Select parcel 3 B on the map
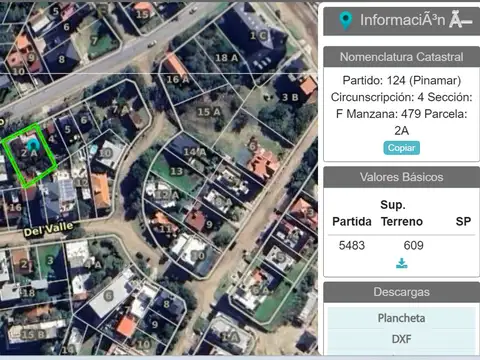 click(x=290, y=97)
